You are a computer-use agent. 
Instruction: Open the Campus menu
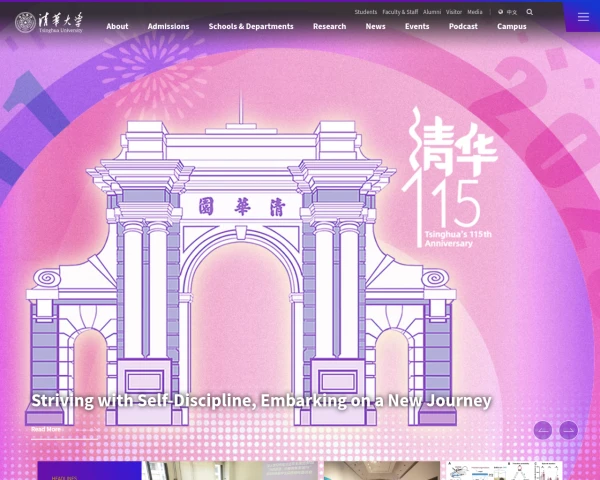(512, 26)
